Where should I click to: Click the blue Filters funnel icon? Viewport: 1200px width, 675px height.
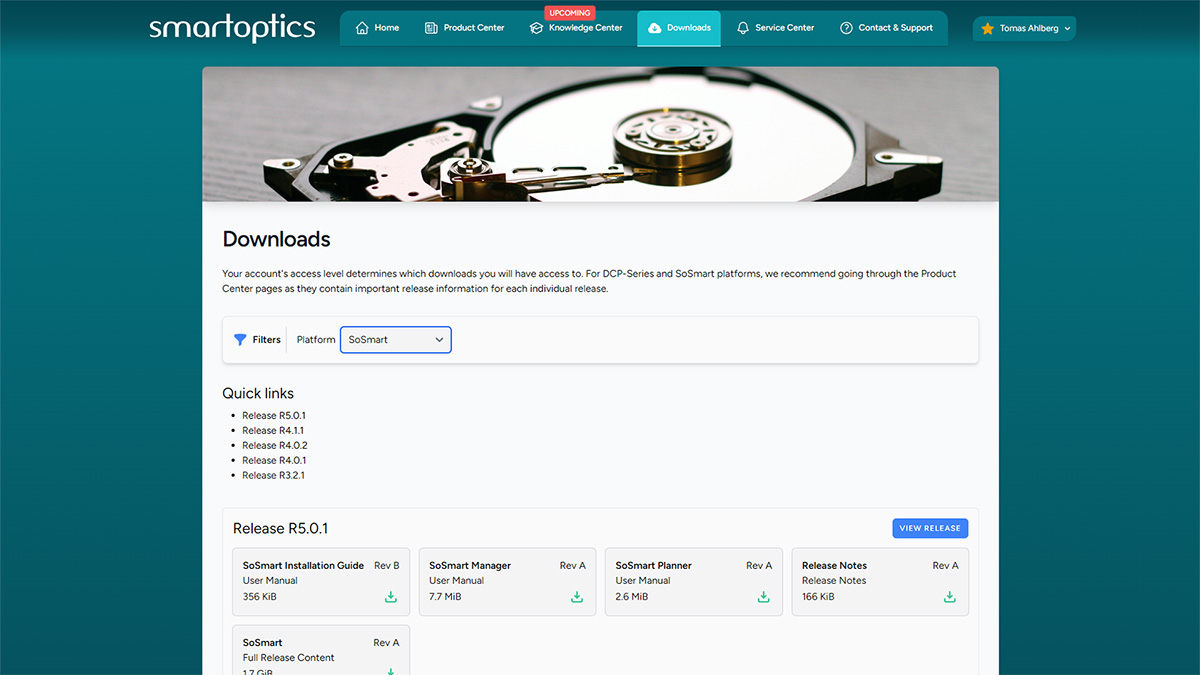pyautogui.click(x=240, y=339)
